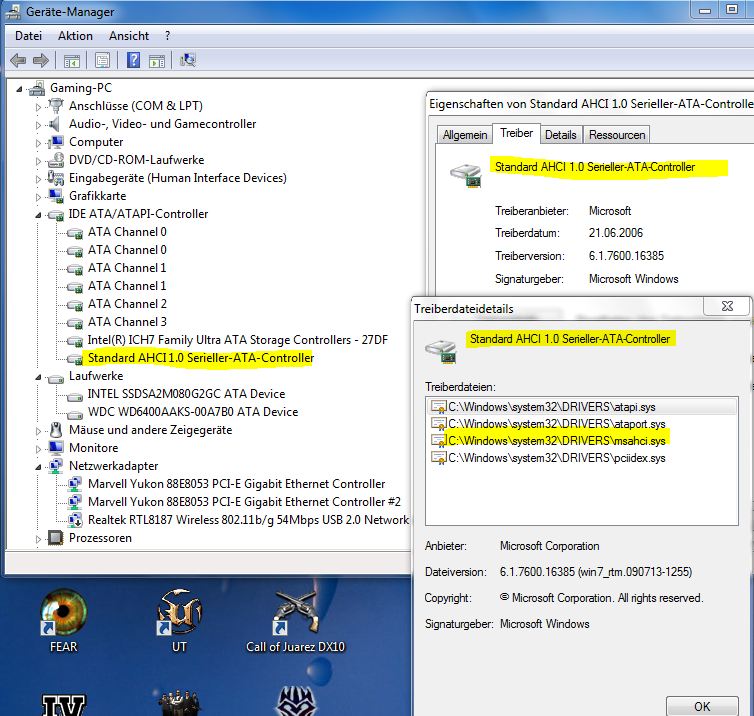Click the Netzwerkadapter category icon

tap(56, 466)
